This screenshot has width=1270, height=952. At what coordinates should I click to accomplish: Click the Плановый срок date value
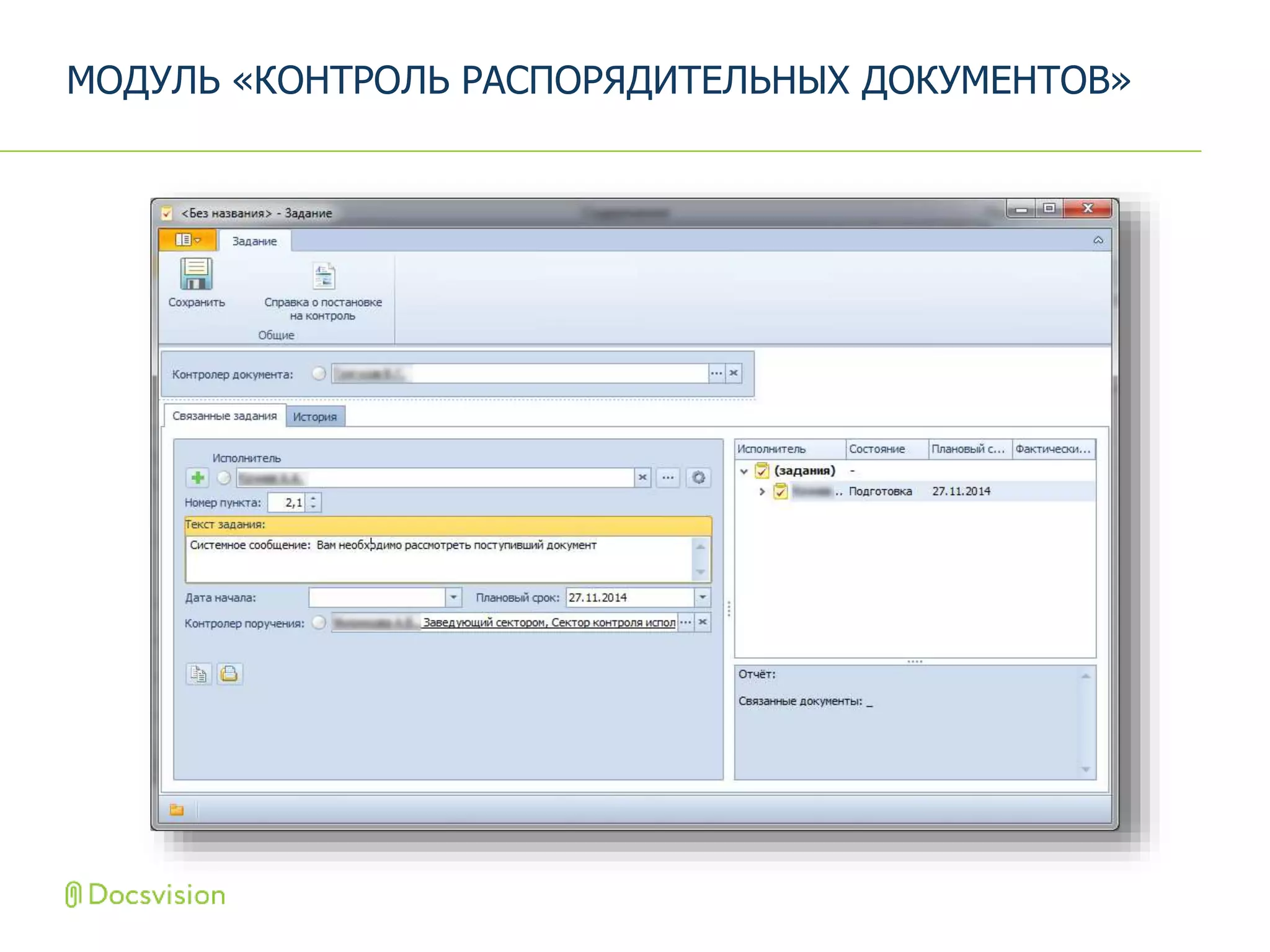(x=629, y=597)
